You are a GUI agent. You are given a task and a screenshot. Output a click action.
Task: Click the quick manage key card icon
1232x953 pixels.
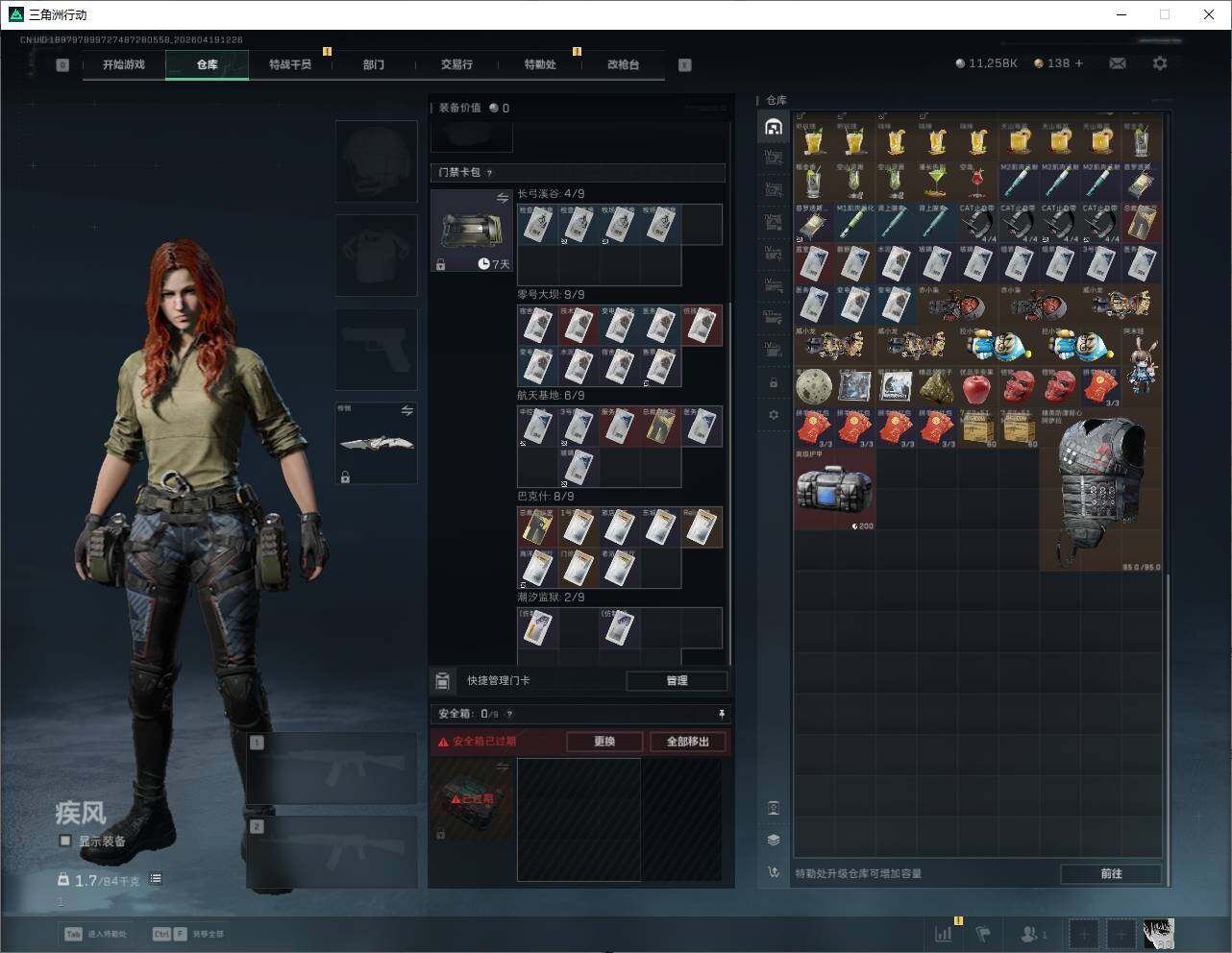point(442,680)
